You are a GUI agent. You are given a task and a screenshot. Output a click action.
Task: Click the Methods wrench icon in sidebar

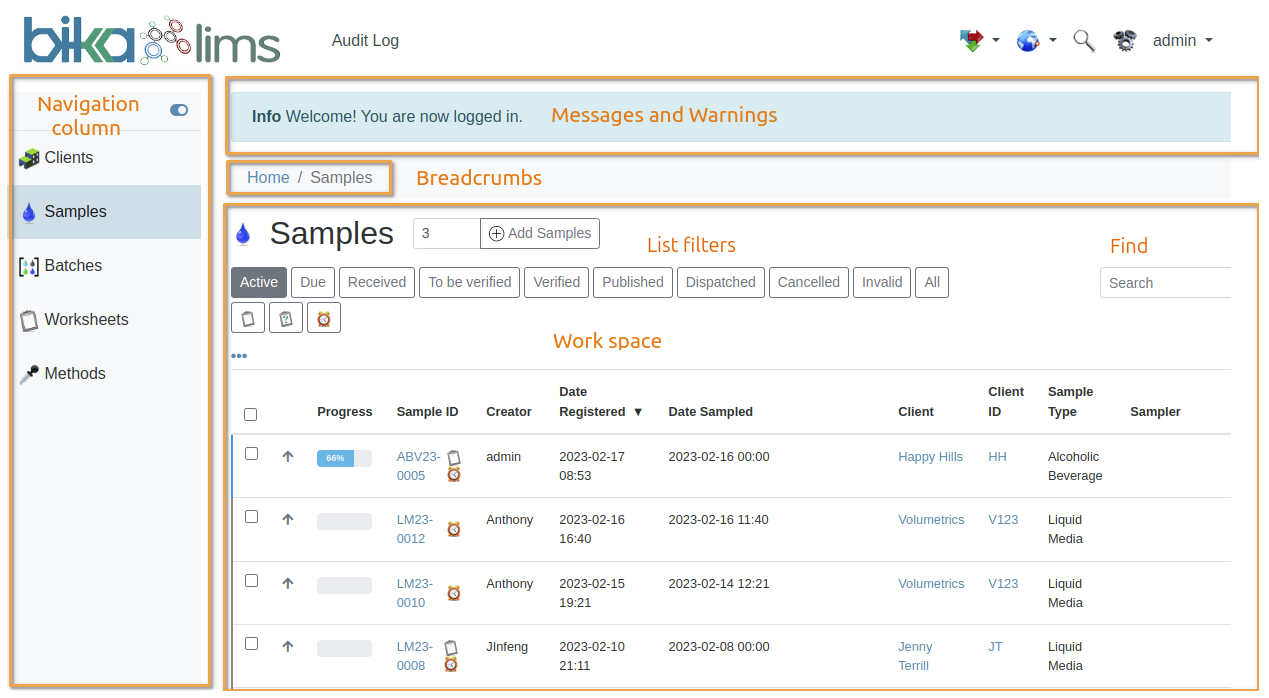click(28, 373)
